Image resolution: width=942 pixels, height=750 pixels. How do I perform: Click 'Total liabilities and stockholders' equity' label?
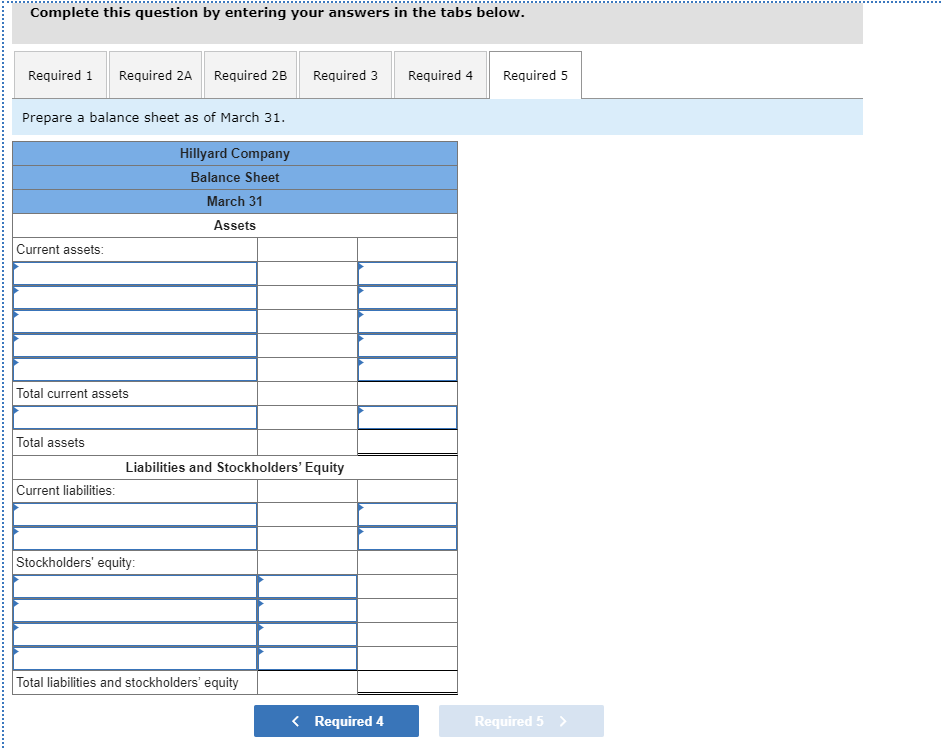(127, 683)
